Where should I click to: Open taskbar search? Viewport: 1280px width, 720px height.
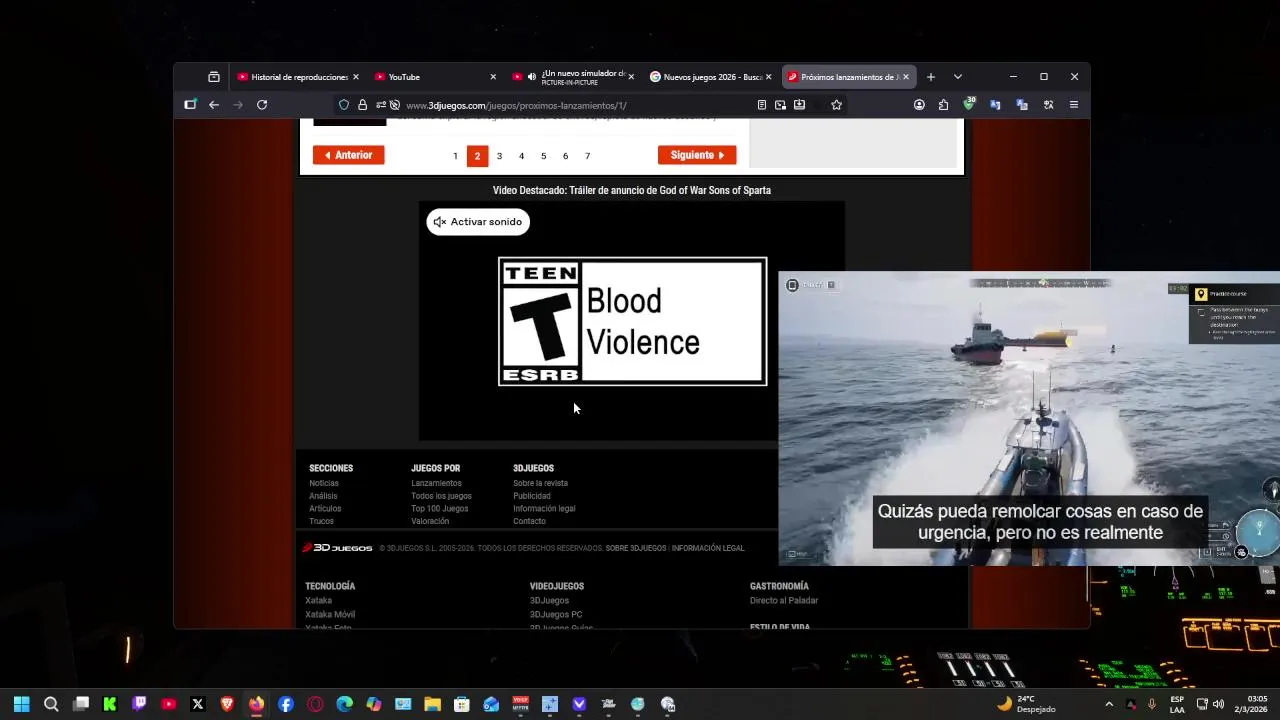click(x=51, y=704)
